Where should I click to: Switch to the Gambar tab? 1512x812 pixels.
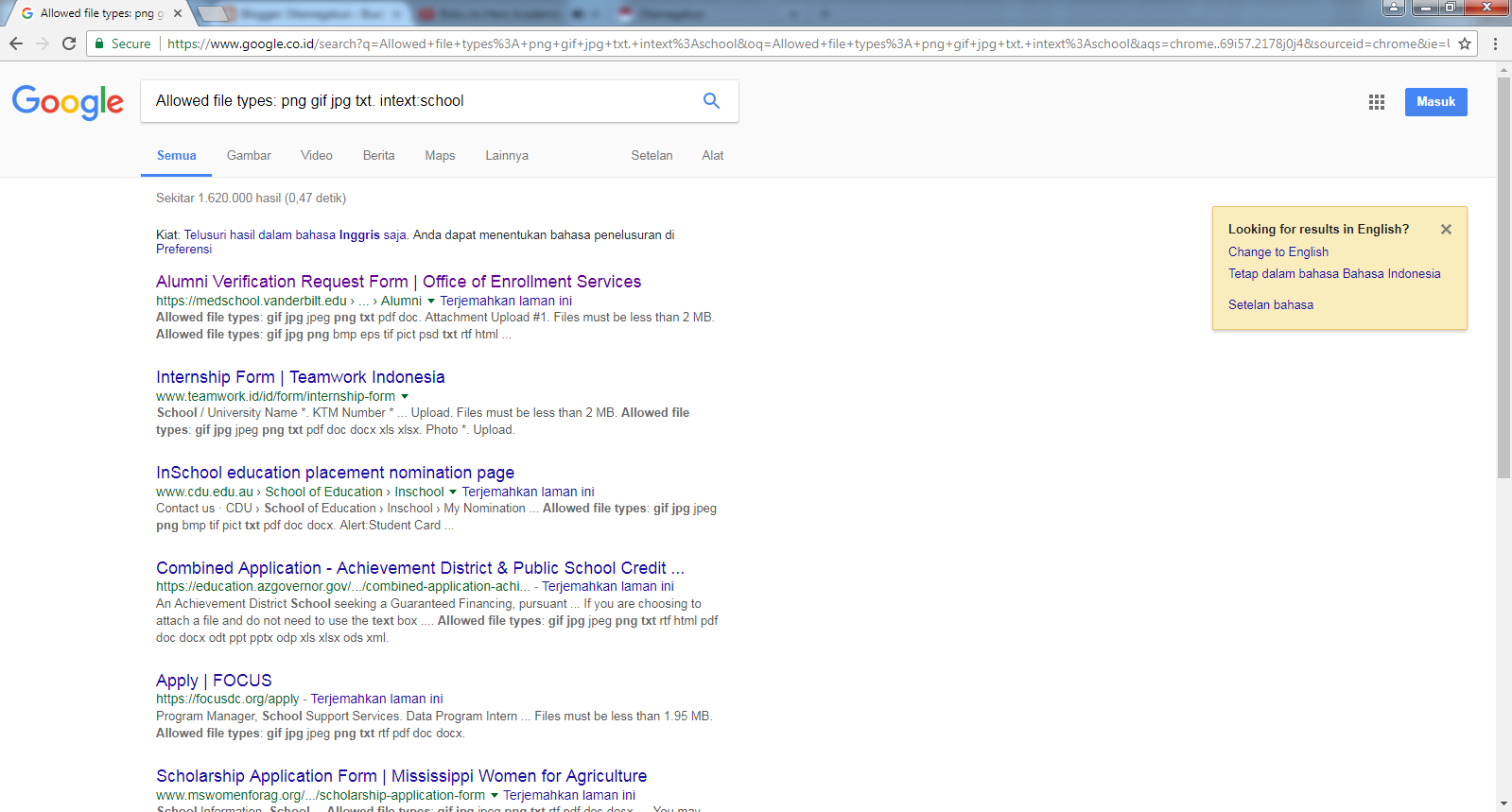coord(249,156)
